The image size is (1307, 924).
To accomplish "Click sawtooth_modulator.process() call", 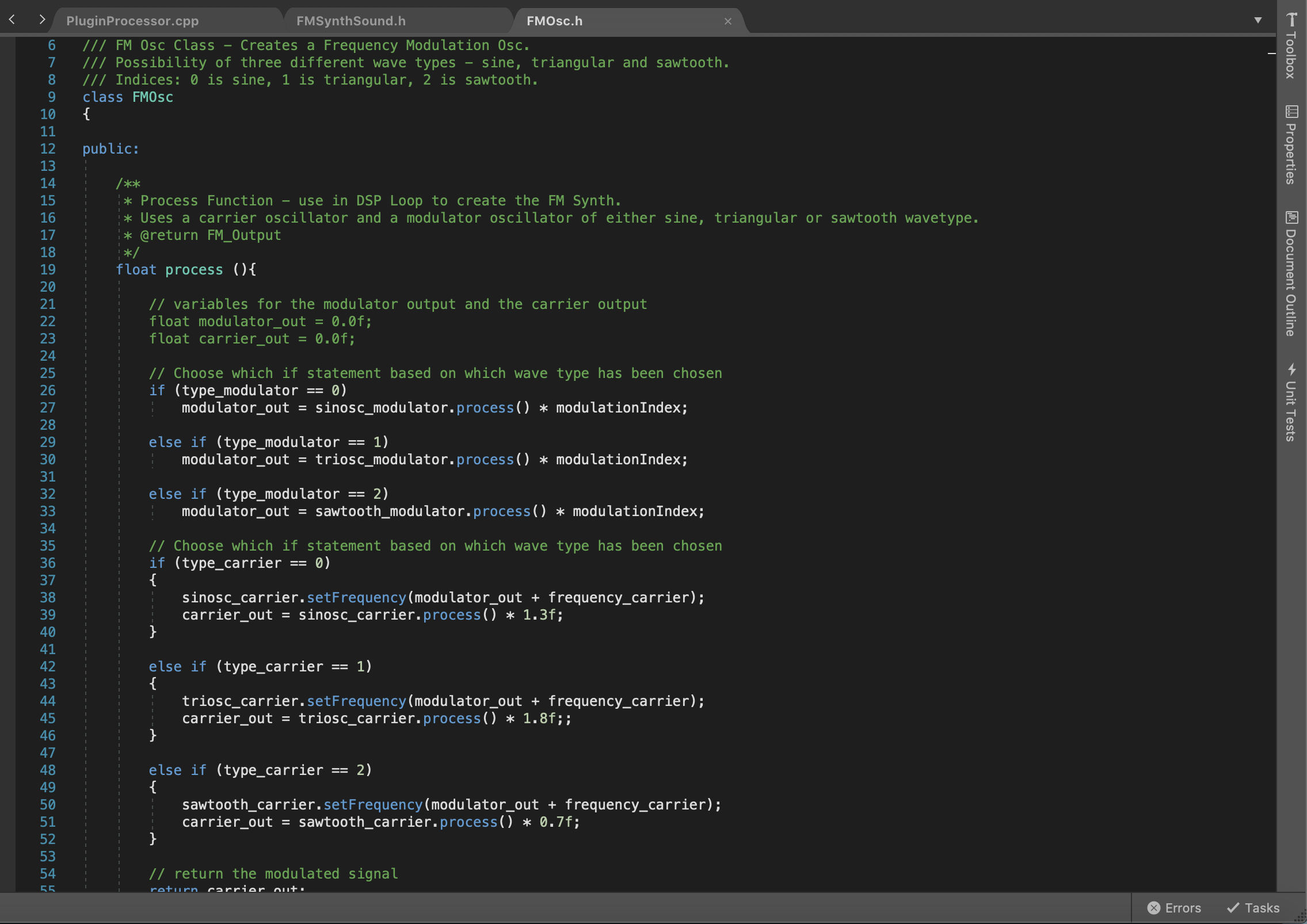I will coord(430,511).
